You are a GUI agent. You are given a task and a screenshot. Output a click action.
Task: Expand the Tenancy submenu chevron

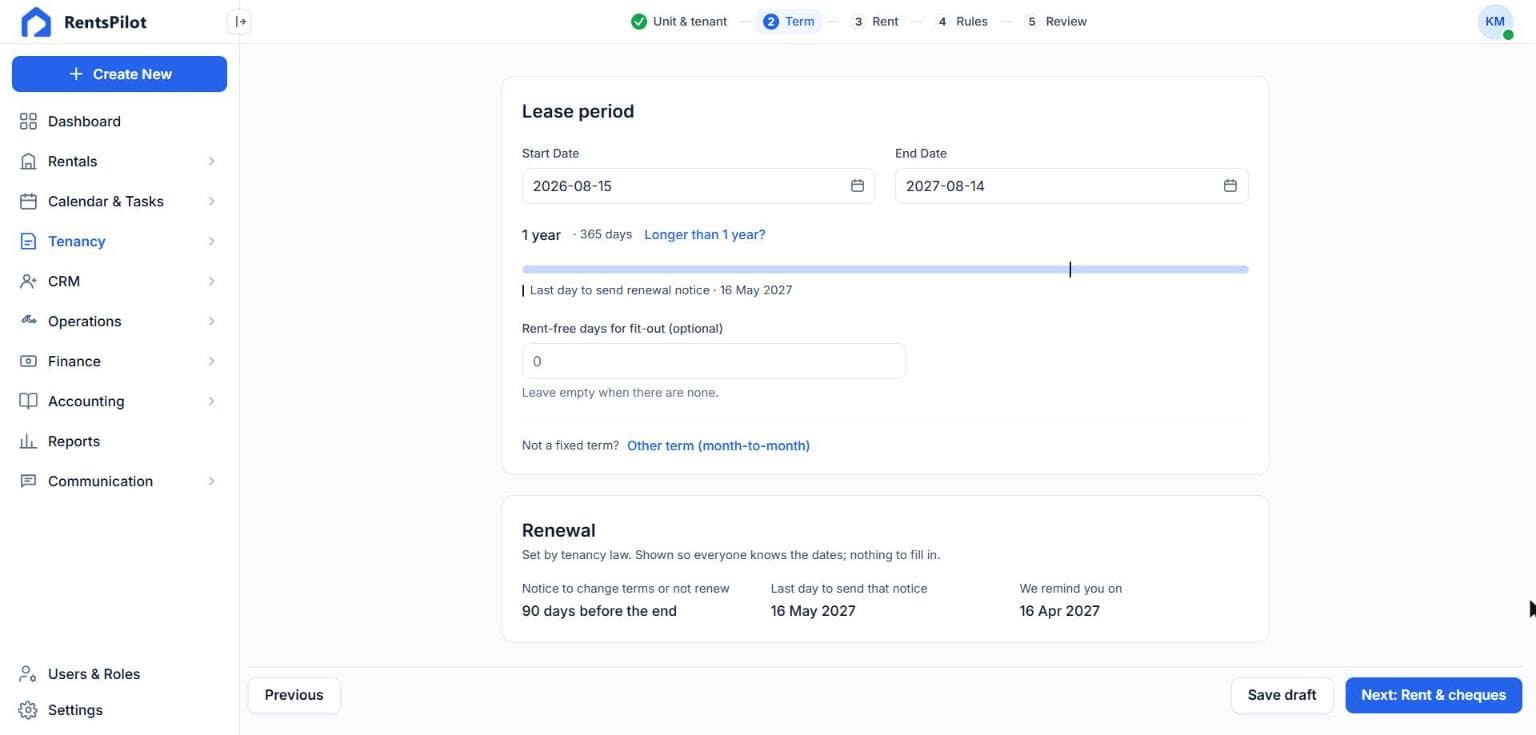pos(211,241)
